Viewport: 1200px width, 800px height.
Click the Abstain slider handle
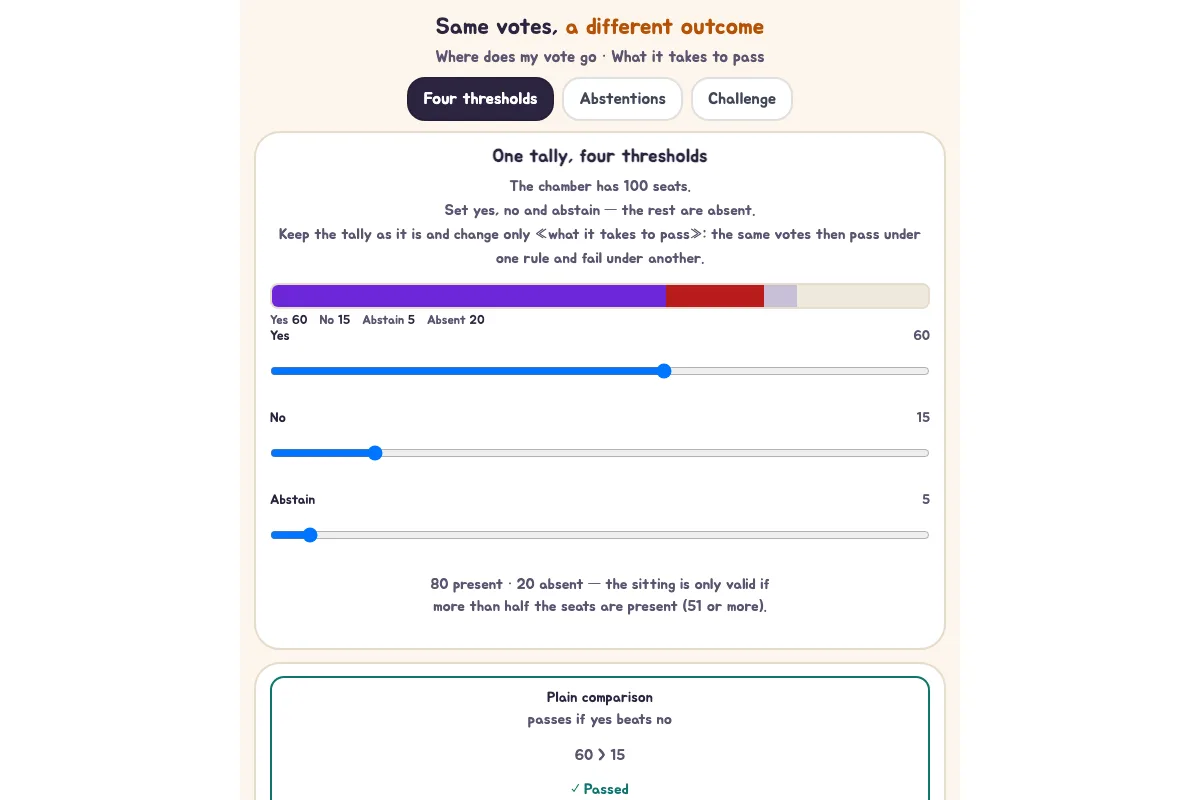pyautogui.click(x=310, y=535)
